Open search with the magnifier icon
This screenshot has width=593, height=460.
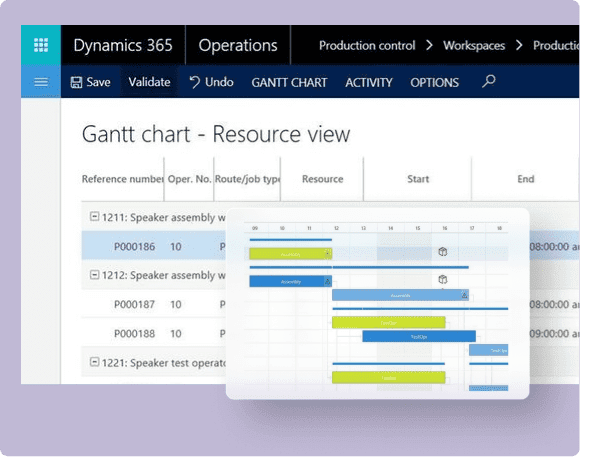point(489,81)
